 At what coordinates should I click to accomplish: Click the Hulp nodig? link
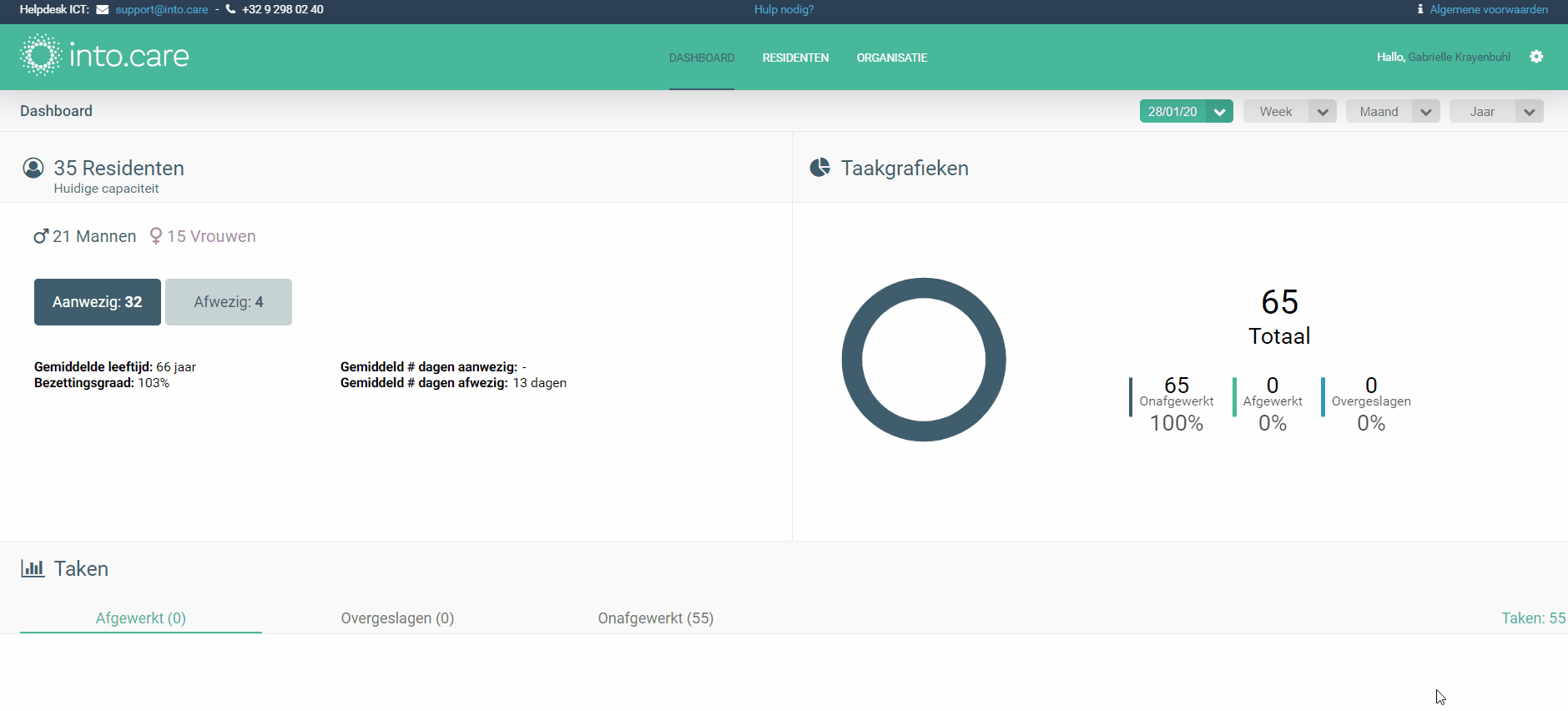point(784,10)
